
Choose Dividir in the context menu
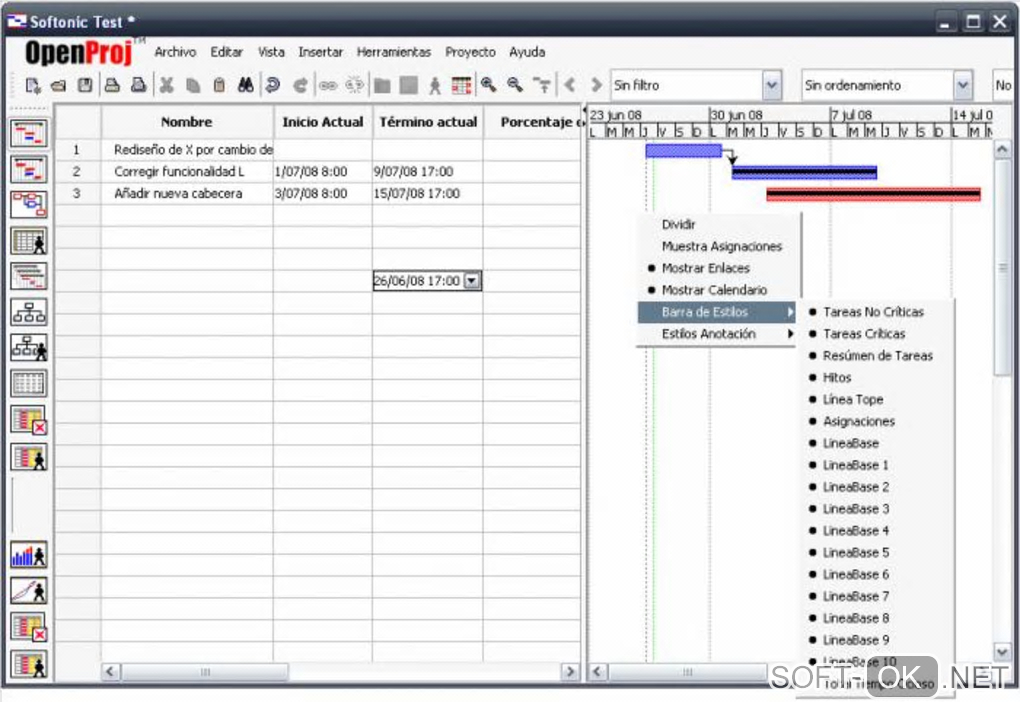(716, 224)
